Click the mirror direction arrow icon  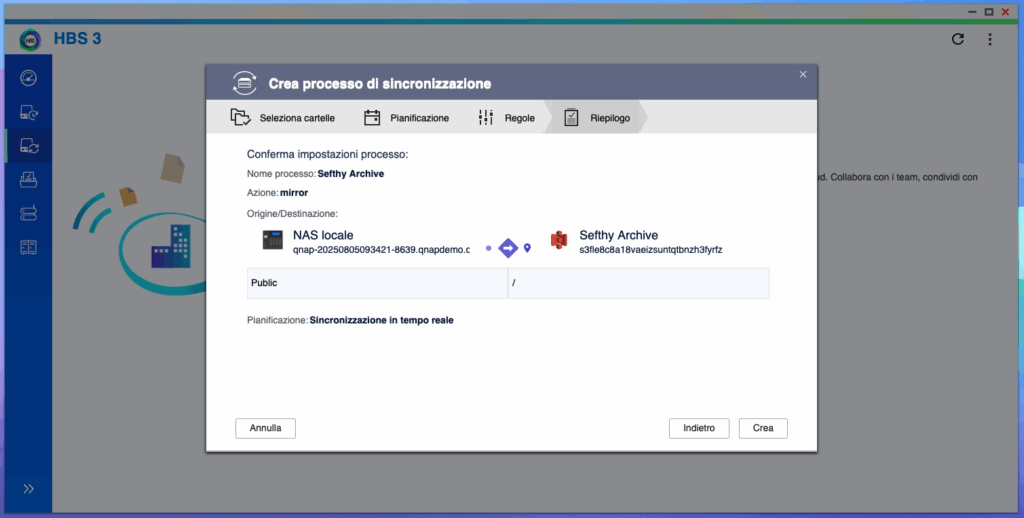coord(508,247)
